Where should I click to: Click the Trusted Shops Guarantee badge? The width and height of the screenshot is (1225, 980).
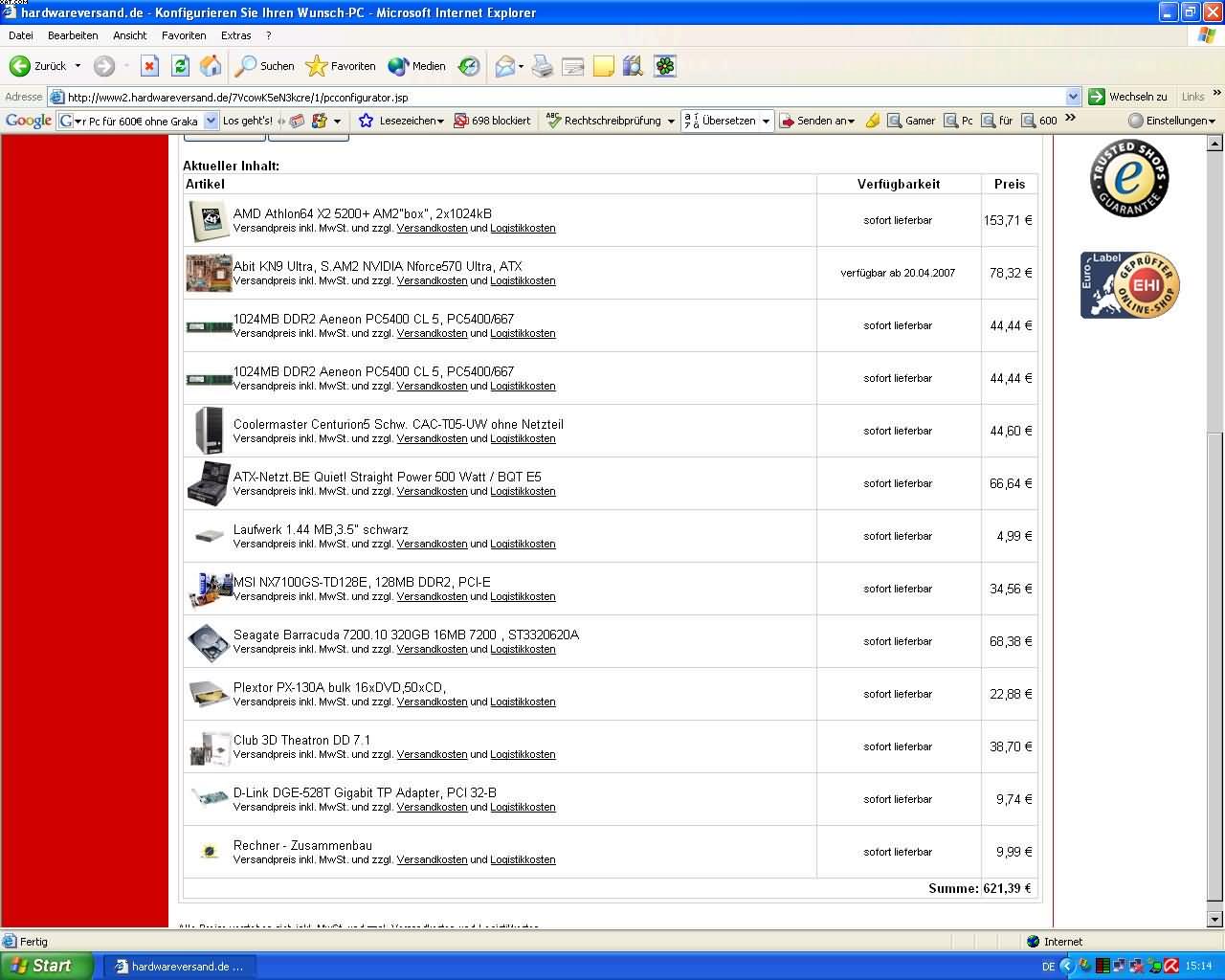(x=1129, y=179)
